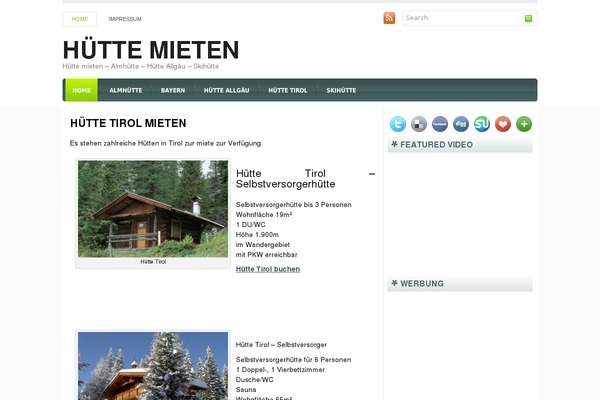Open the HÜTTE ALLGÄU navigation tab

pyautogui.click(x=227, y=90)
